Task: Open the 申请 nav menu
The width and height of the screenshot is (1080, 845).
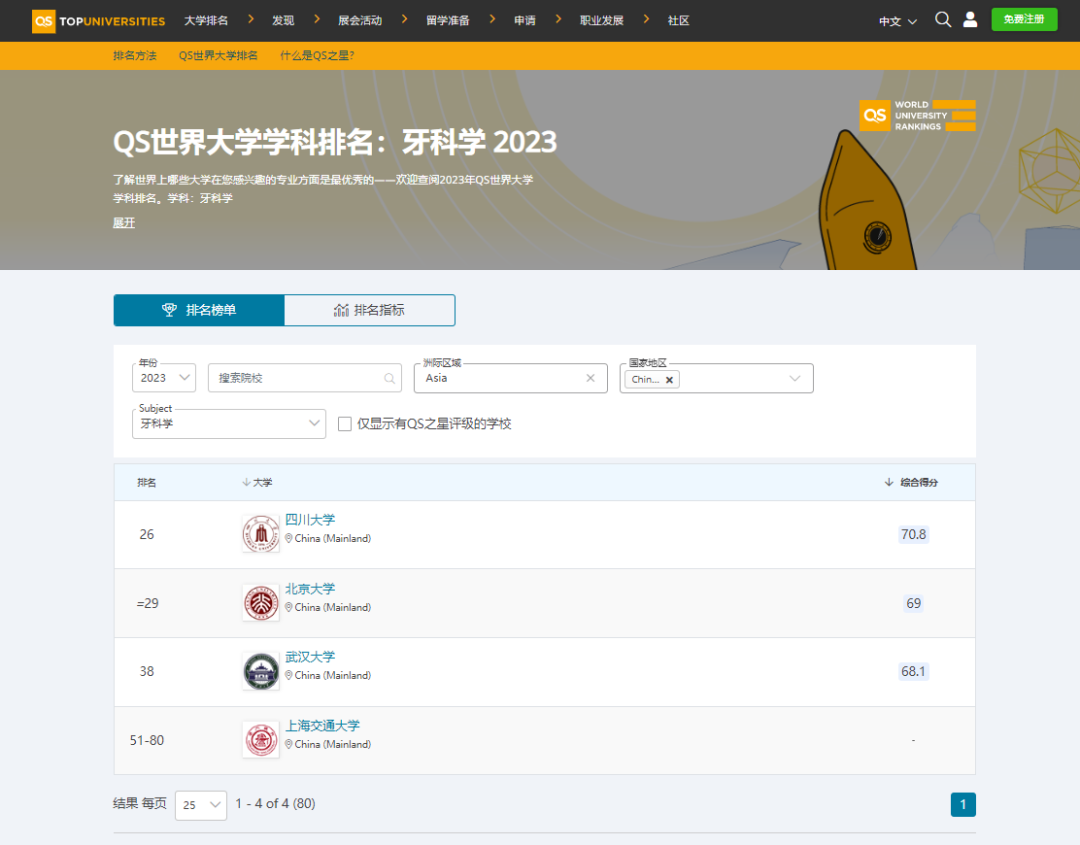Action: tap(525, 21)
